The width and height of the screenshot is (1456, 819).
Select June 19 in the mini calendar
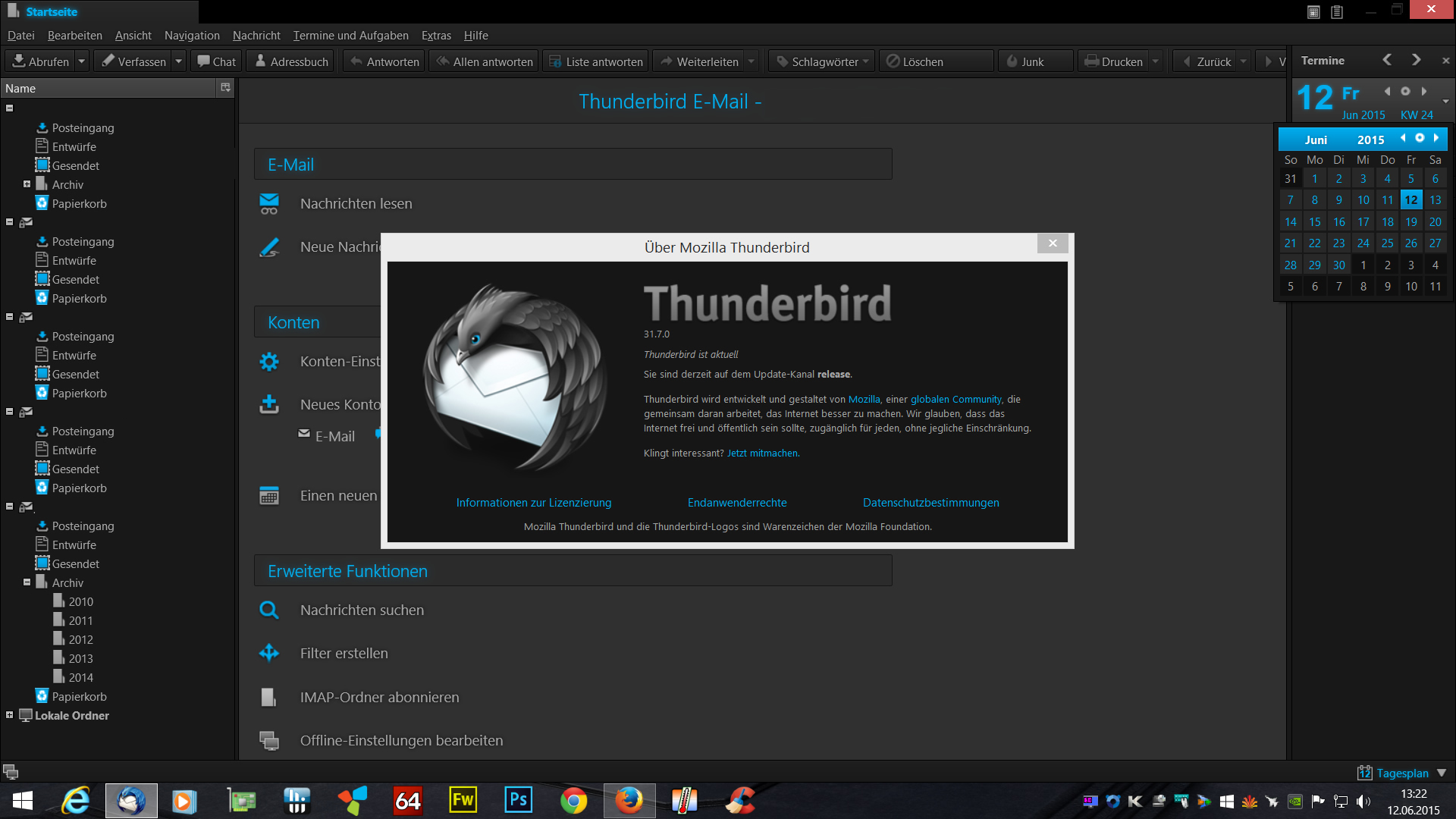coord(1410,221)
